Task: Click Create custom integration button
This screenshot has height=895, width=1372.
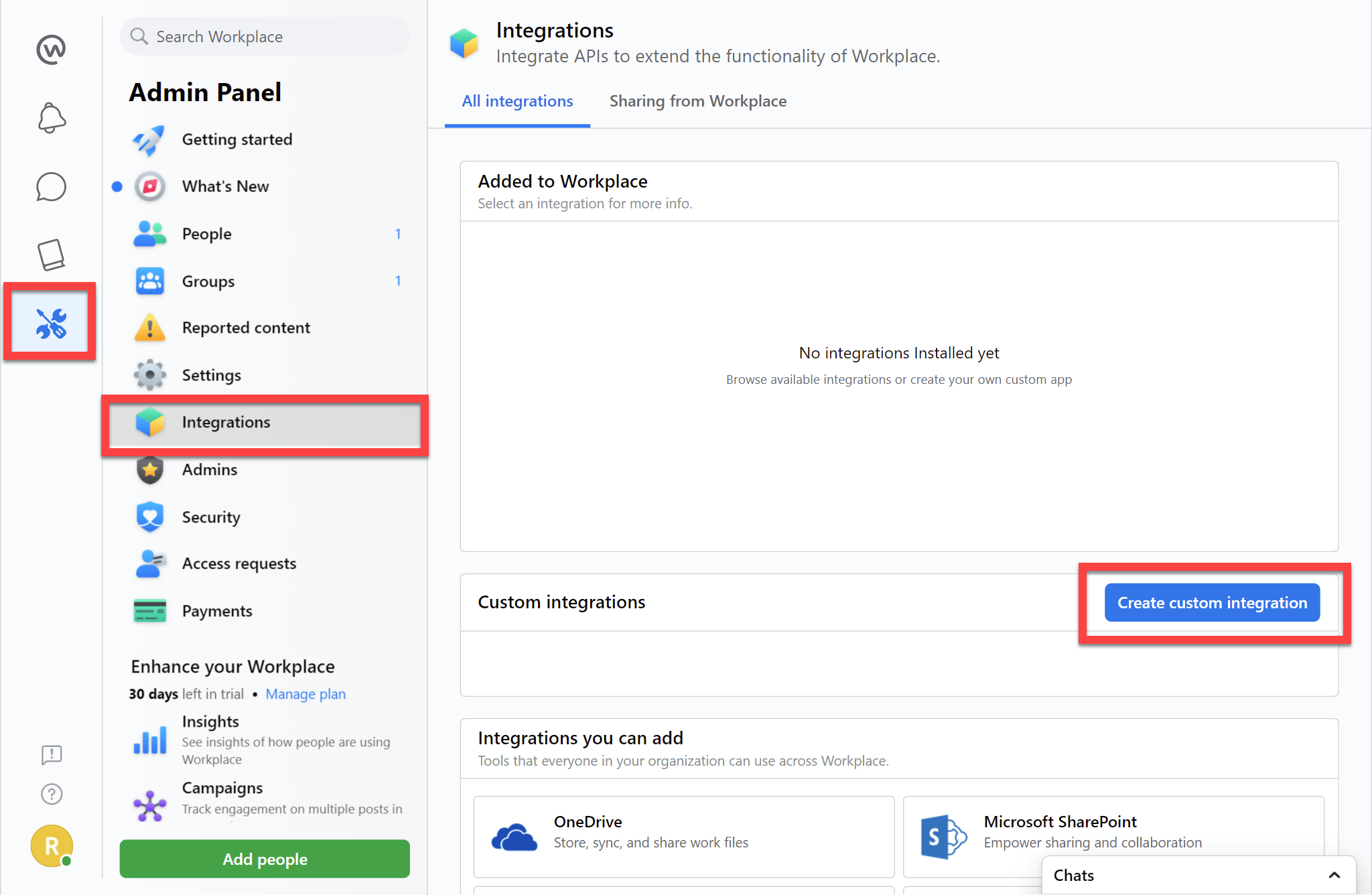Action: coord(1212,603)
